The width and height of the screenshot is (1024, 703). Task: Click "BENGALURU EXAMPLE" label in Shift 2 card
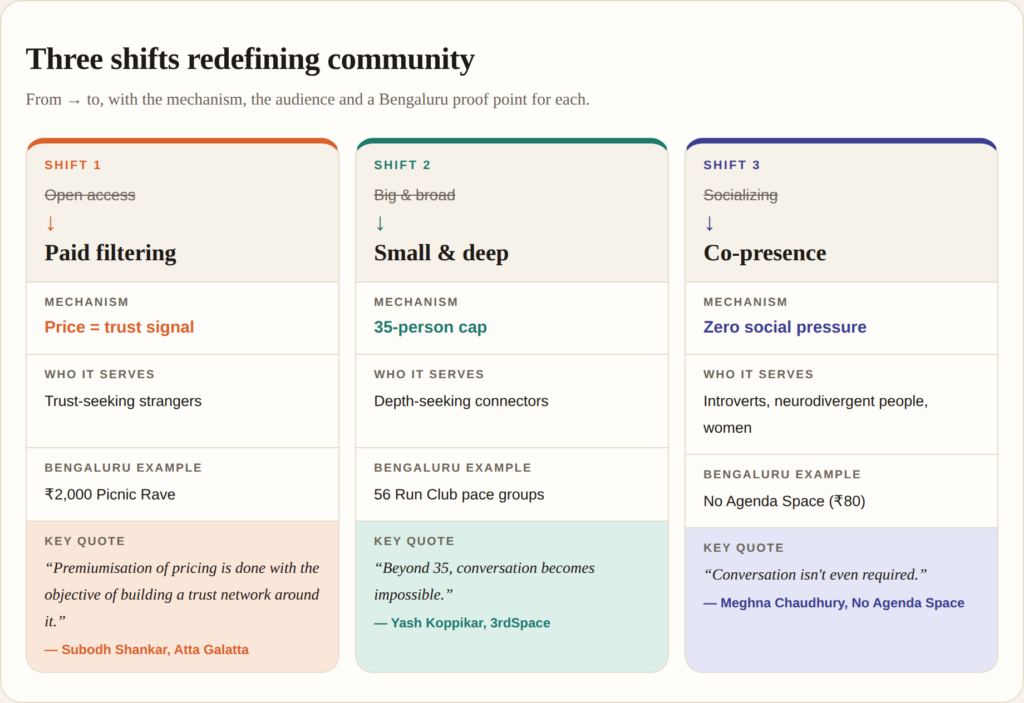click(x=453, y=468)
